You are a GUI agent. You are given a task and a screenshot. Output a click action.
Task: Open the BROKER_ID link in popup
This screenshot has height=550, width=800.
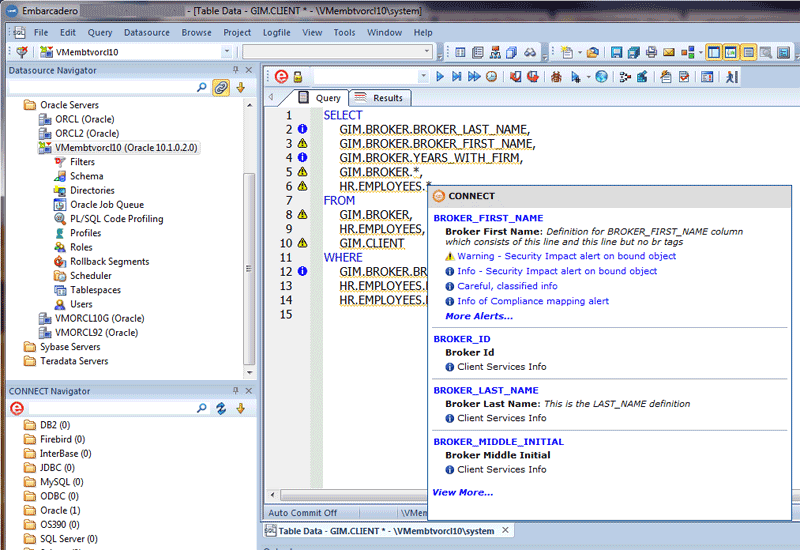point(462,339)
